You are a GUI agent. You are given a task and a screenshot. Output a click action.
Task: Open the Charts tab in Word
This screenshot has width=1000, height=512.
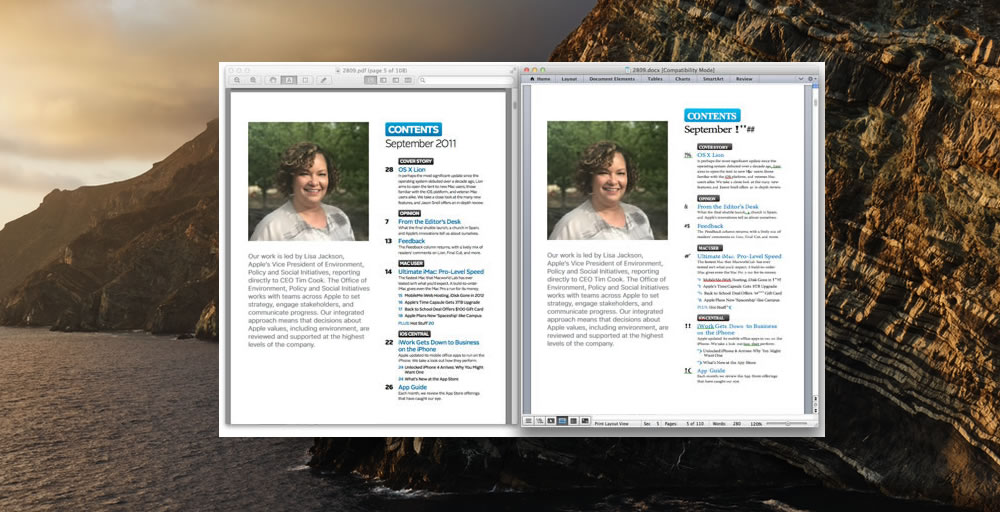682,79
